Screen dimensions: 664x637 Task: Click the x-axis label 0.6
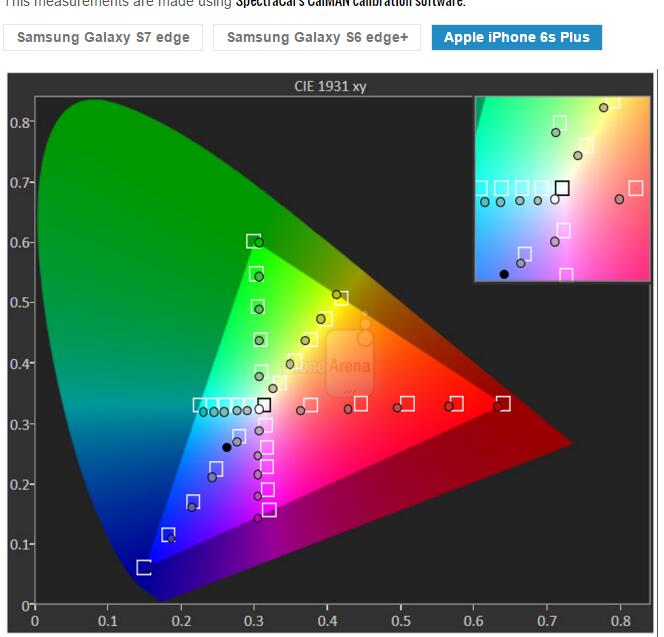(x=473, y=621)
